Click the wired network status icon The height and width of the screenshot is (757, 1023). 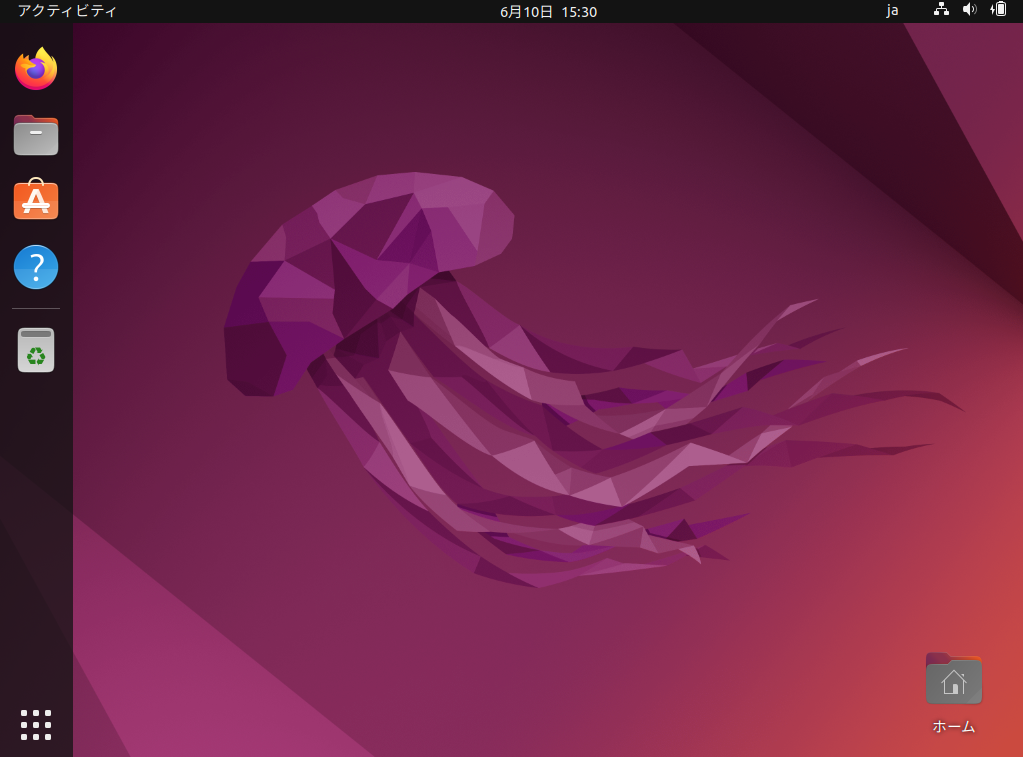[x=941, y=9]
